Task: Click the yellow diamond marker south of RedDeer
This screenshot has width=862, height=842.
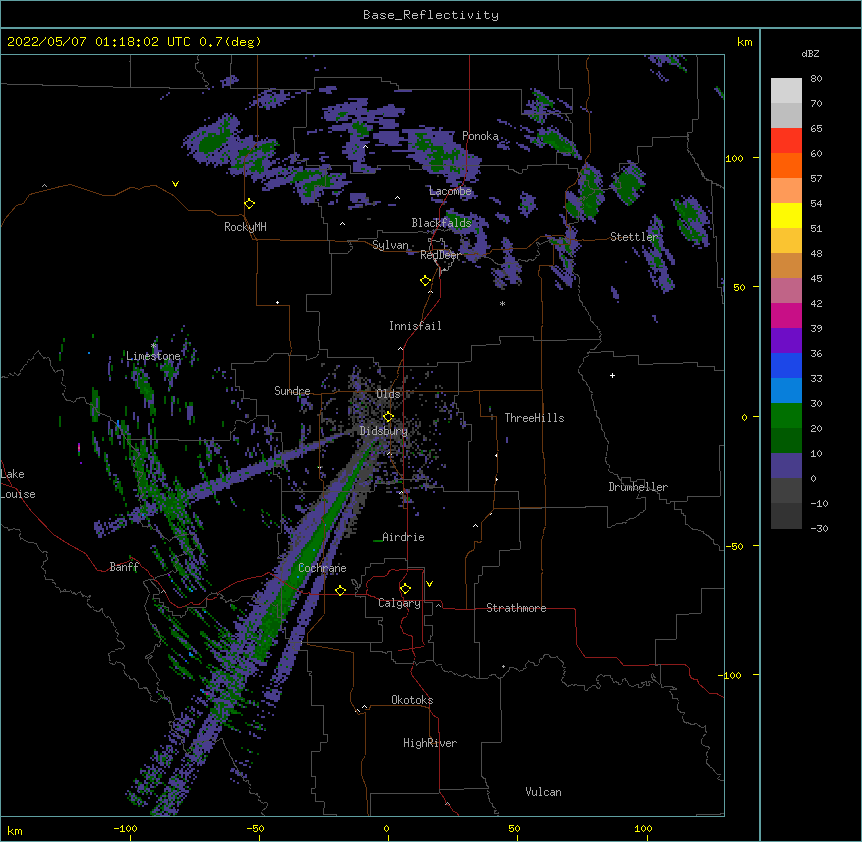Action: tap(426, 281)
